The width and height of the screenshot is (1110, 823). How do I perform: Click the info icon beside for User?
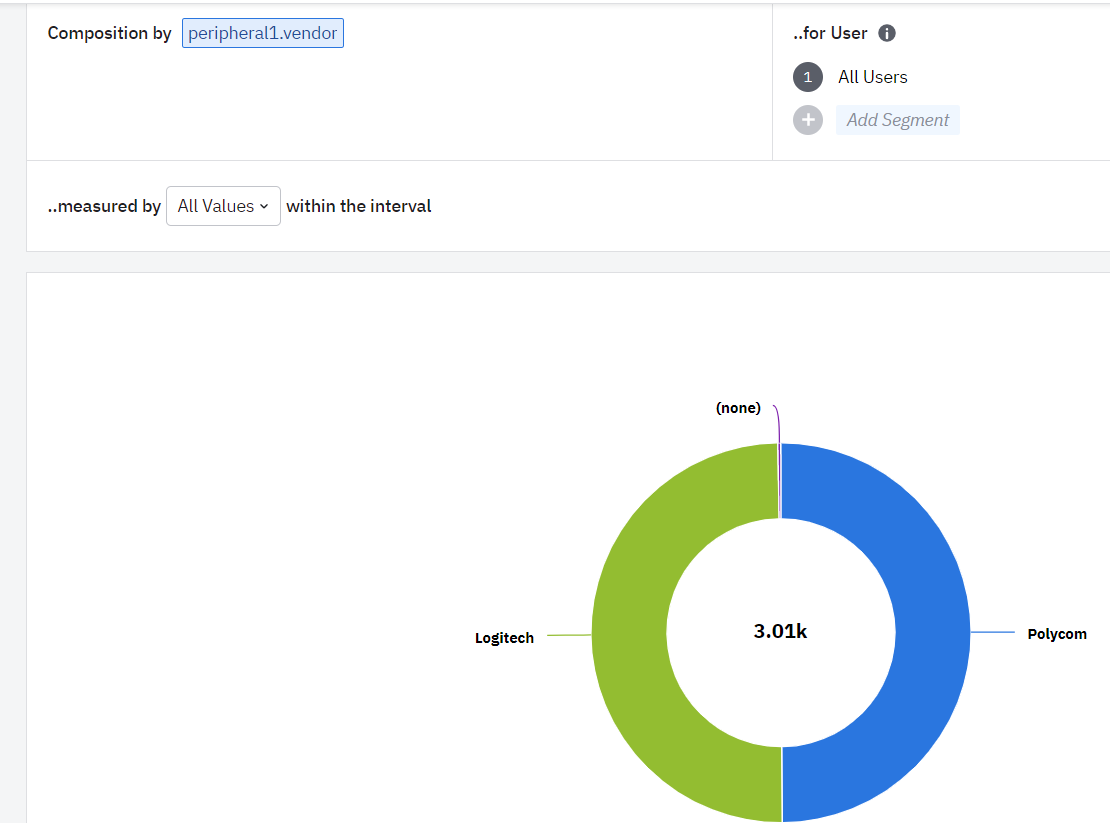[x=886, y=33]
